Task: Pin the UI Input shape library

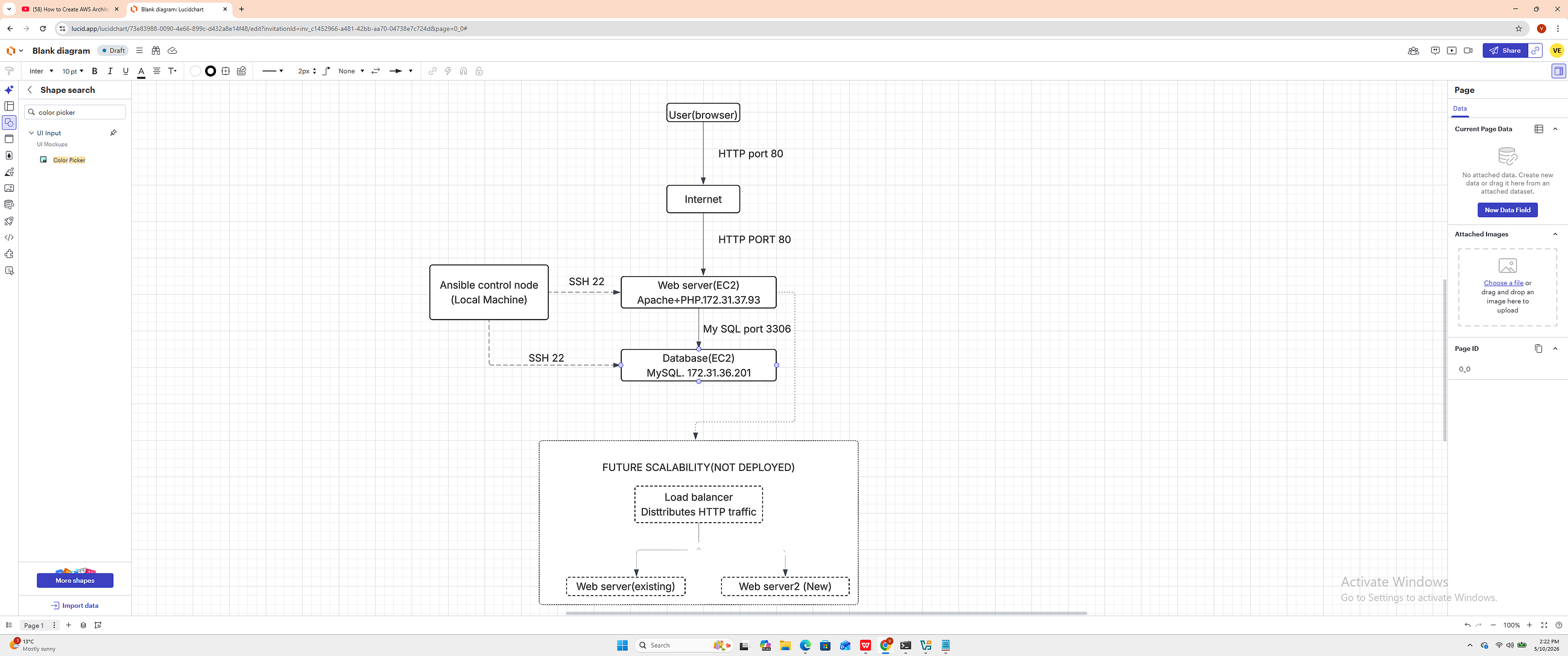Action: [113, 133]
